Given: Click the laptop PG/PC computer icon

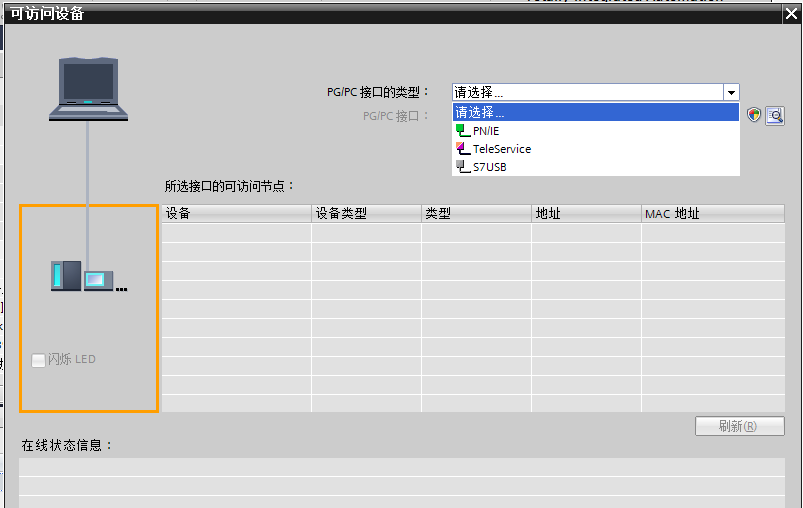Looking at the screenshot, I should 89,89.
